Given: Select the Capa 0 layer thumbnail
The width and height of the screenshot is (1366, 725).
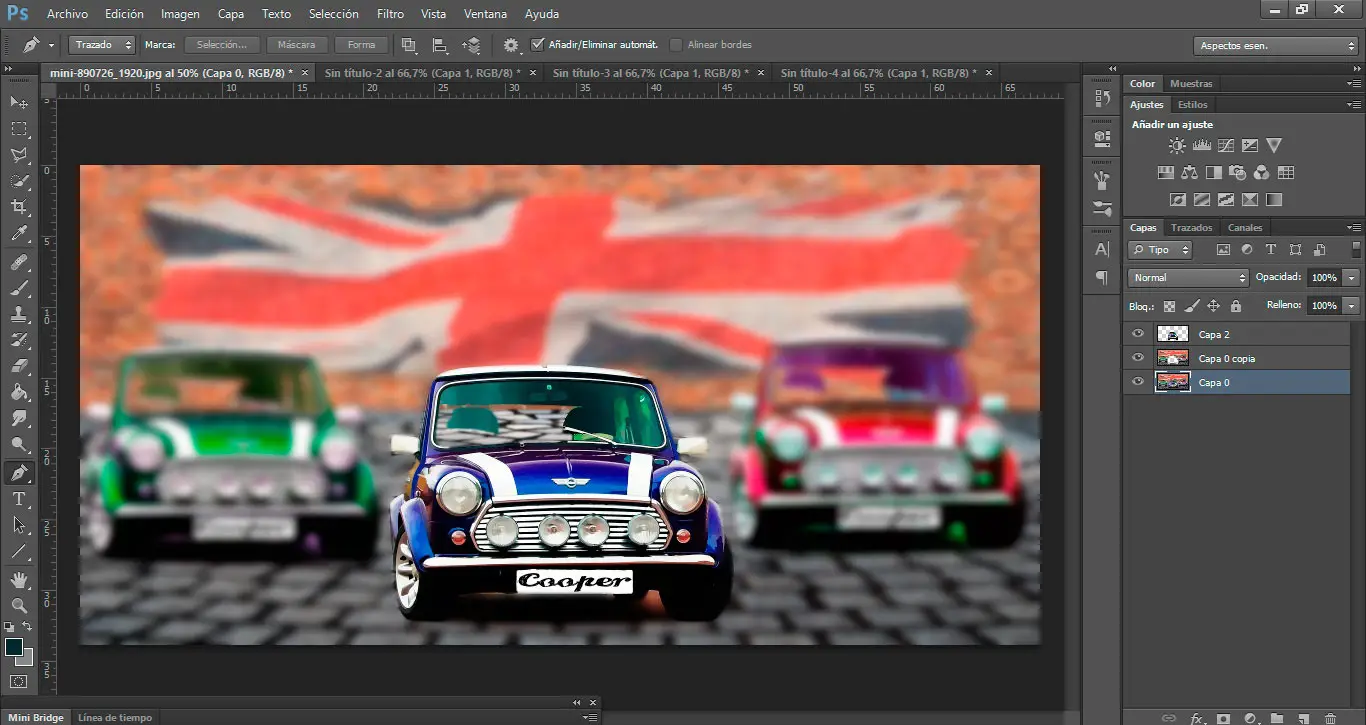Looking at the screenshot, I should click(x=1172, y=382).
